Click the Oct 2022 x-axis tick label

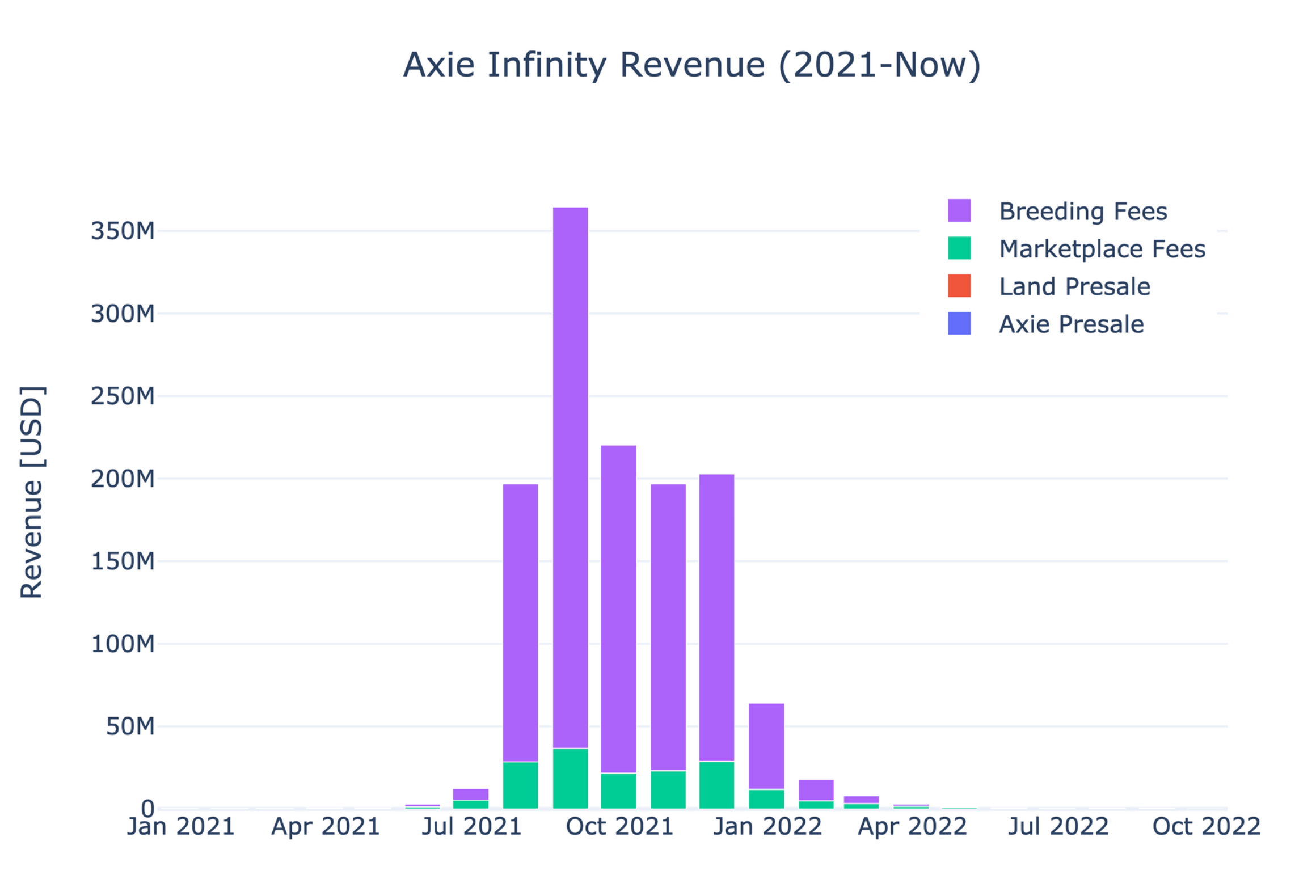coord(1206,827)
